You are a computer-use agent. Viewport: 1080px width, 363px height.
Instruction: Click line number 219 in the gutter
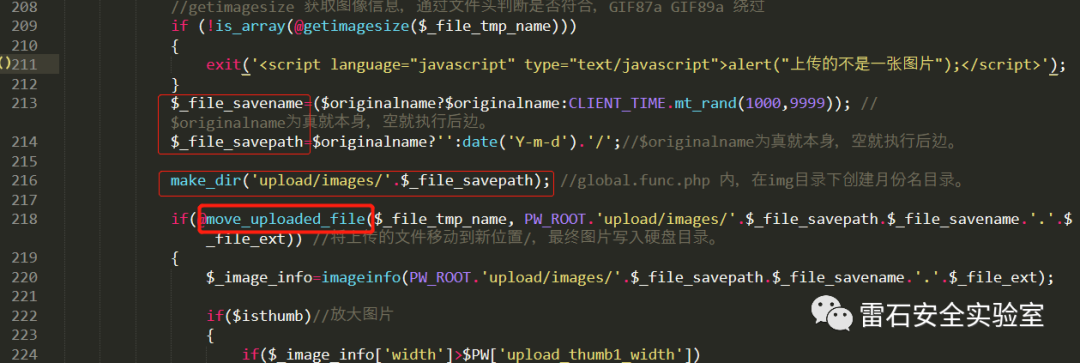pyautogui.click(x=25, y=259)
